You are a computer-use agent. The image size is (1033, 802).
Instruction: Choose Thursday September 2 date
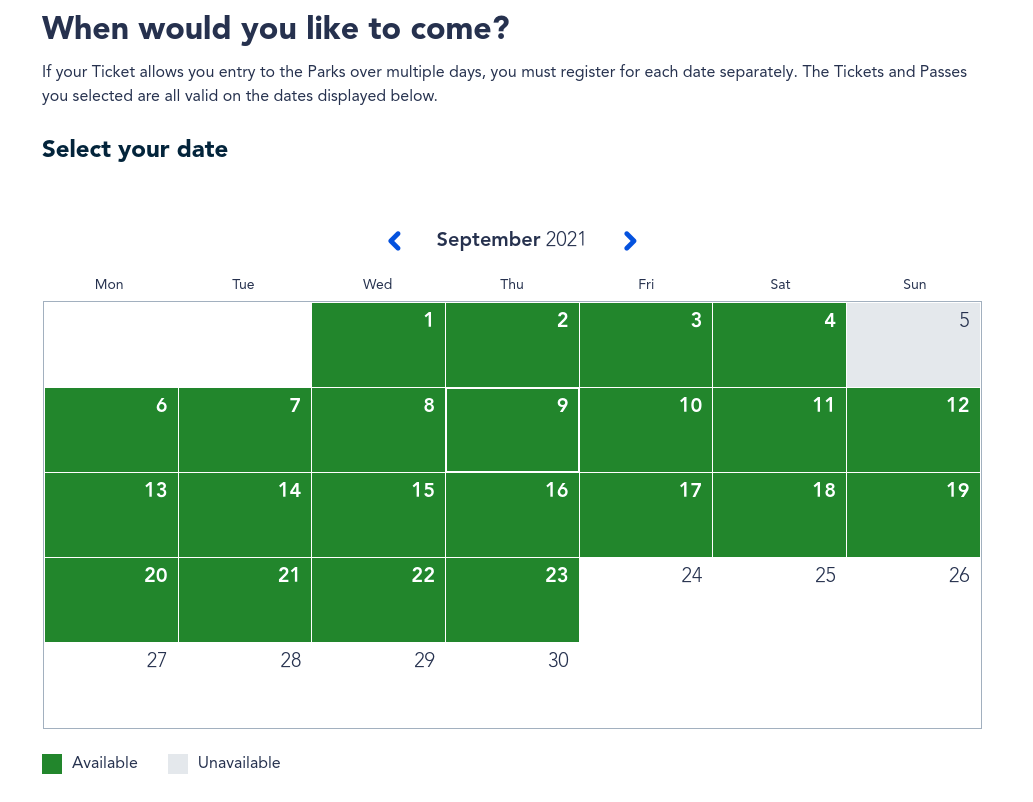coord(512,345)
